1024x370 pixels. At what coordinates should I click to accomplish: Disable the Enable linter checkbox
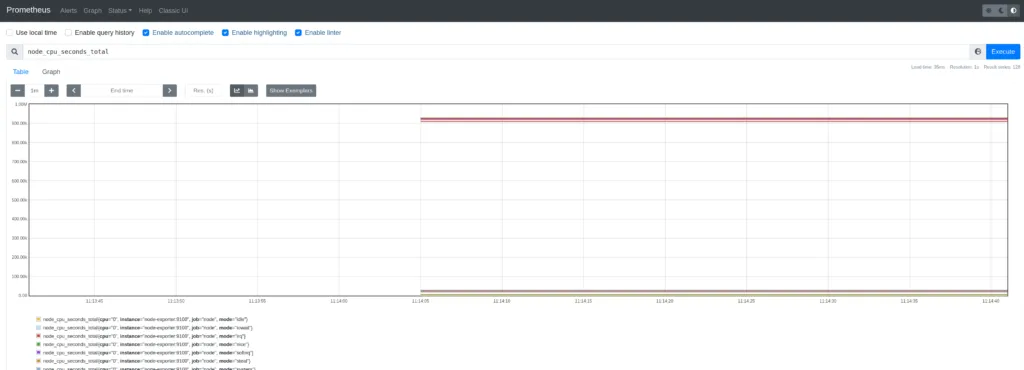coord(298,33)
